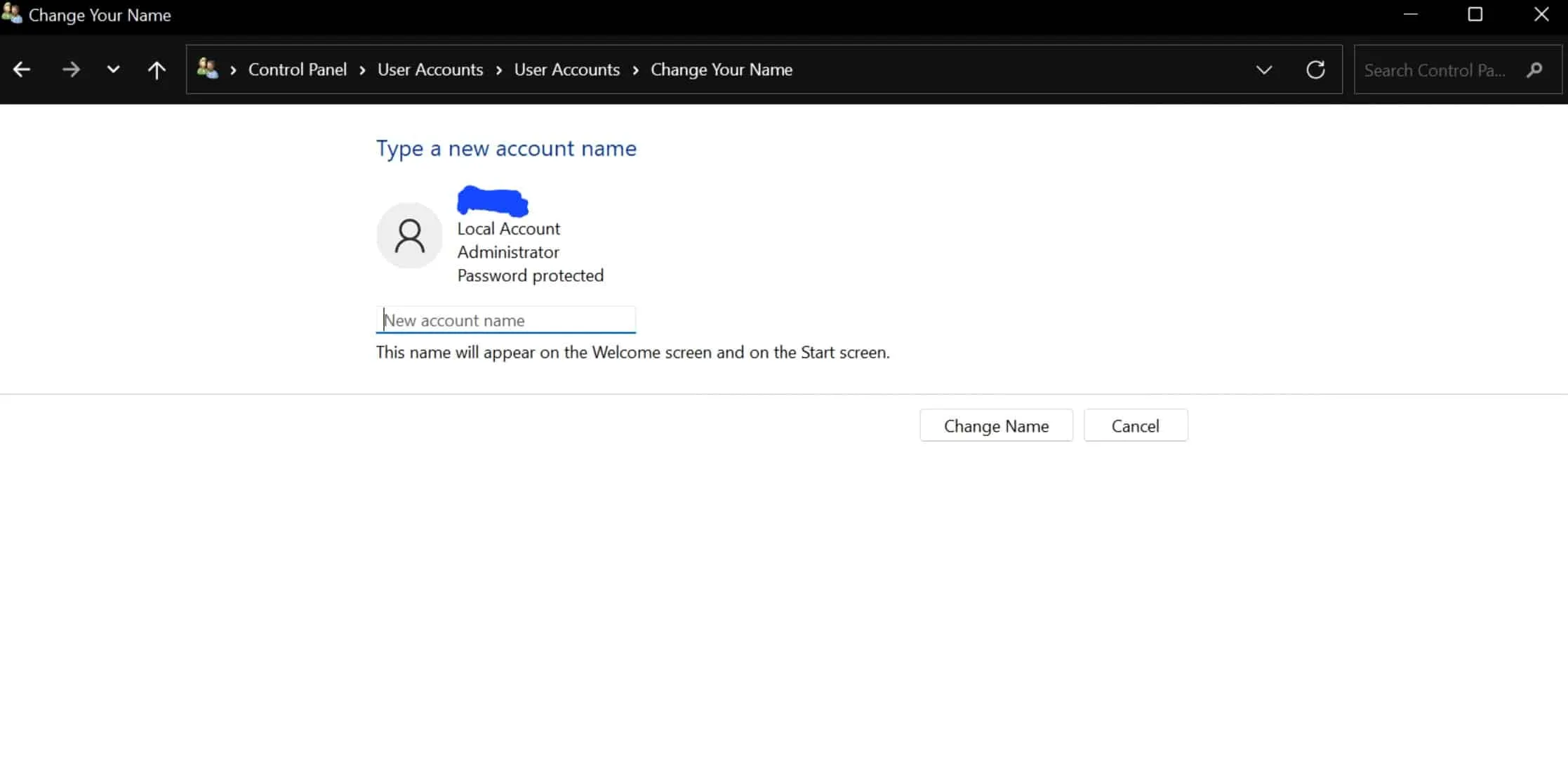Click the breadcrumb dropdown expander arrow
The width and height of the screenshot is (1568, 771).
tap(1263, 69)
